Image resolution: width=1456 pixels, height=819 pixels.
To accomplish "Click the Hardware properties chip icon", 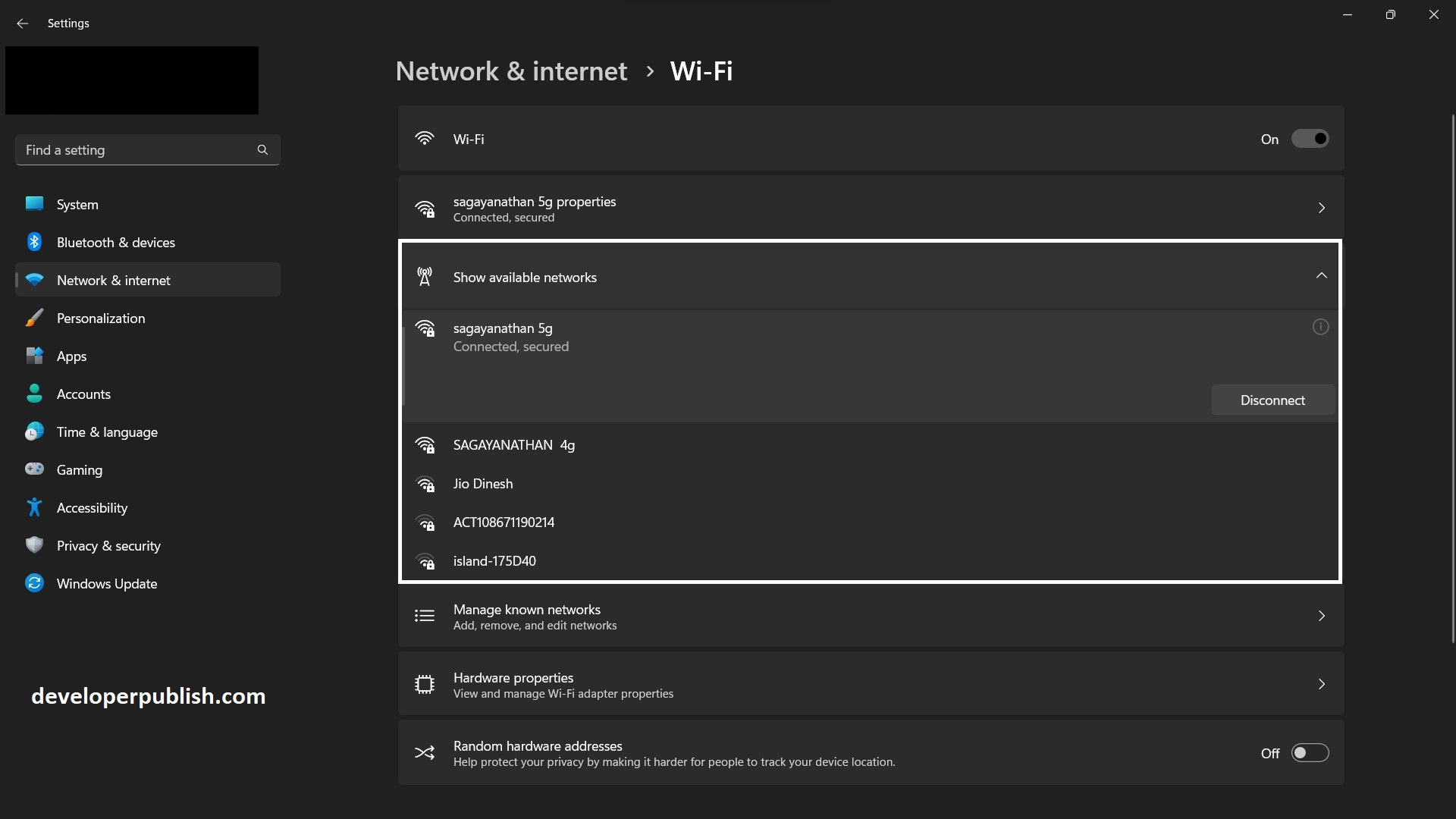I will [425, 683].
